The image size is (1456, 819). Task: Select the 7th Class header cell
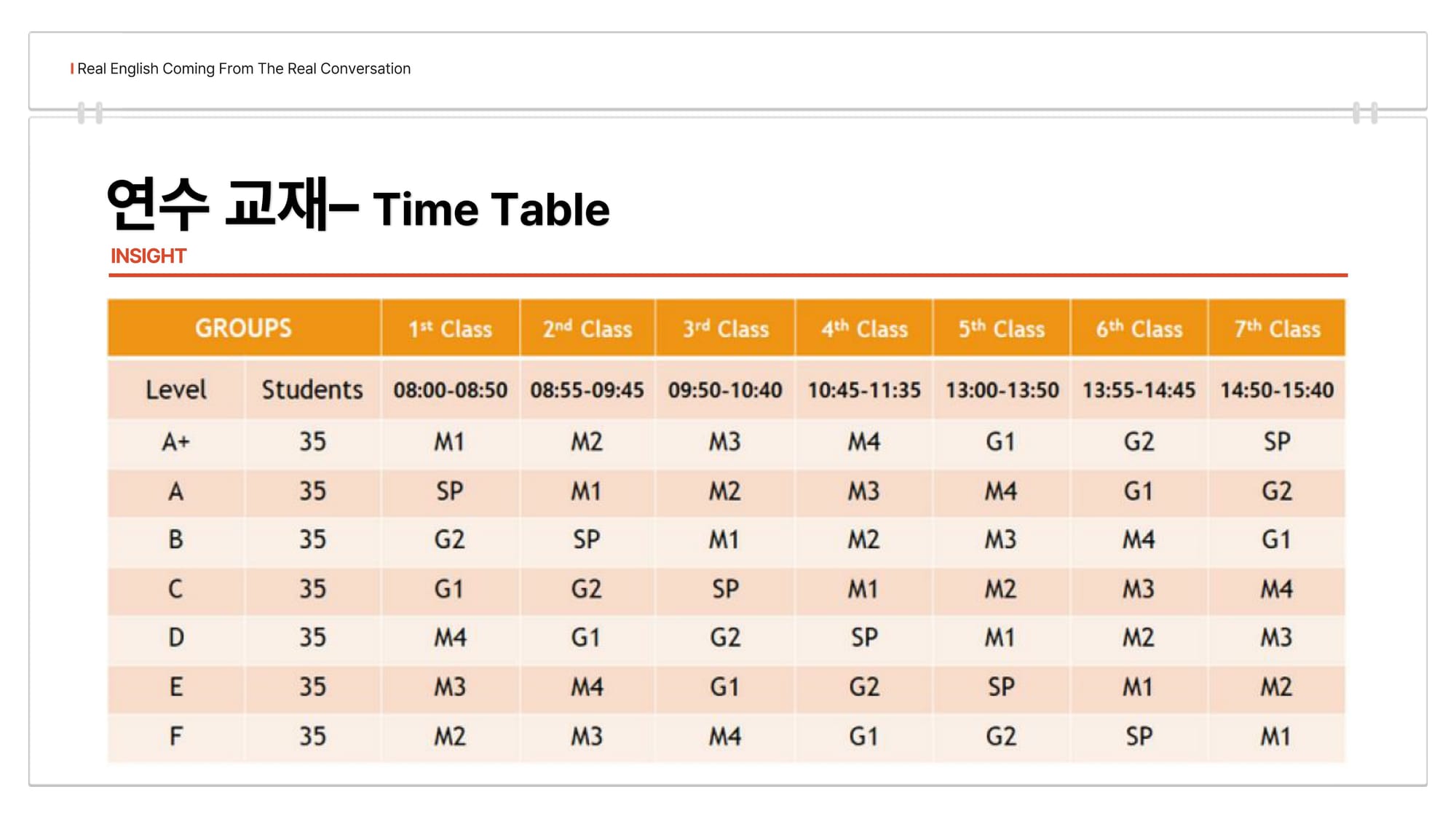click(x=1277, y=329)
